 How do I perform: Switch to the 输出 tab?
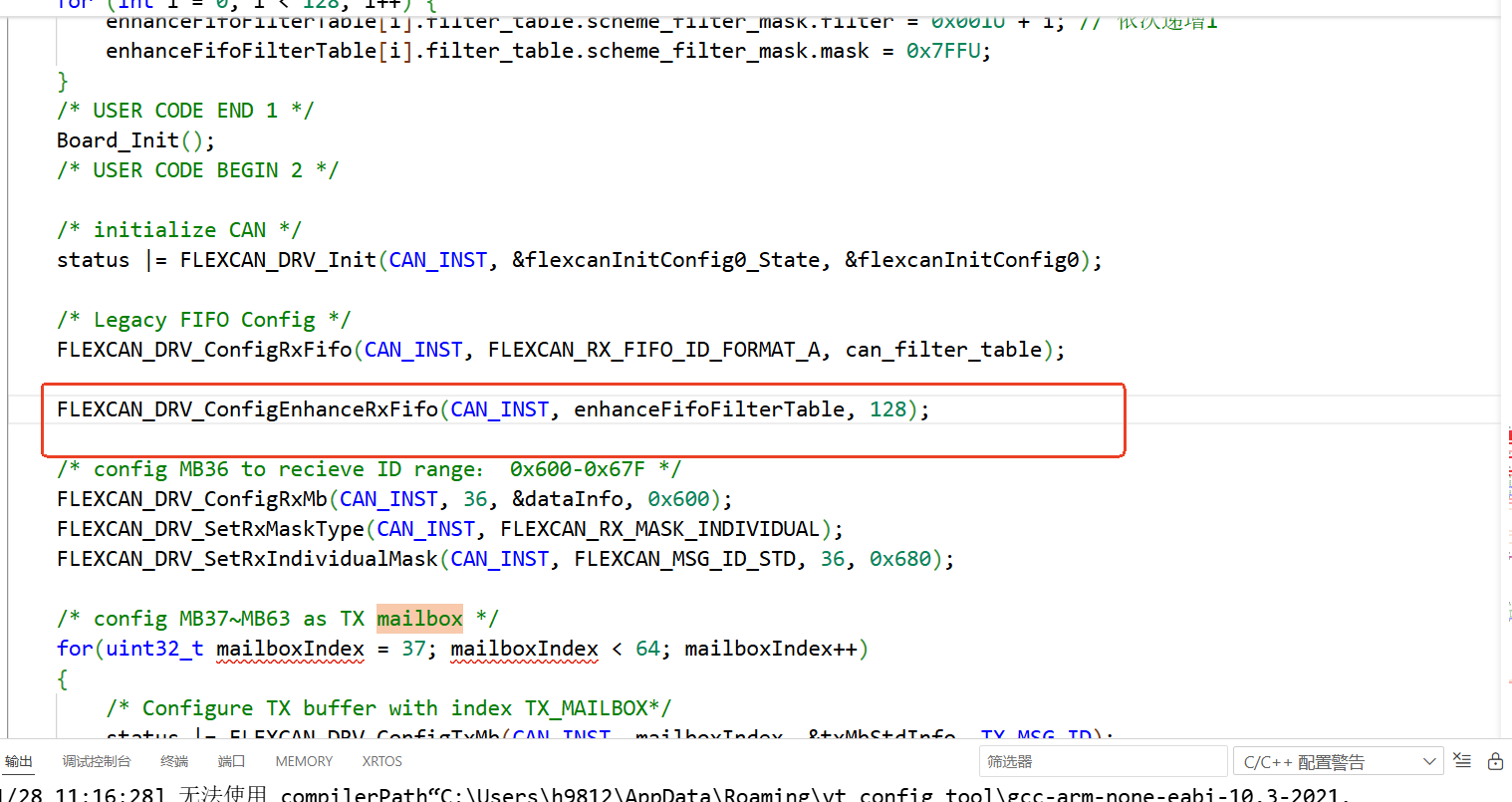click(19, 761)
